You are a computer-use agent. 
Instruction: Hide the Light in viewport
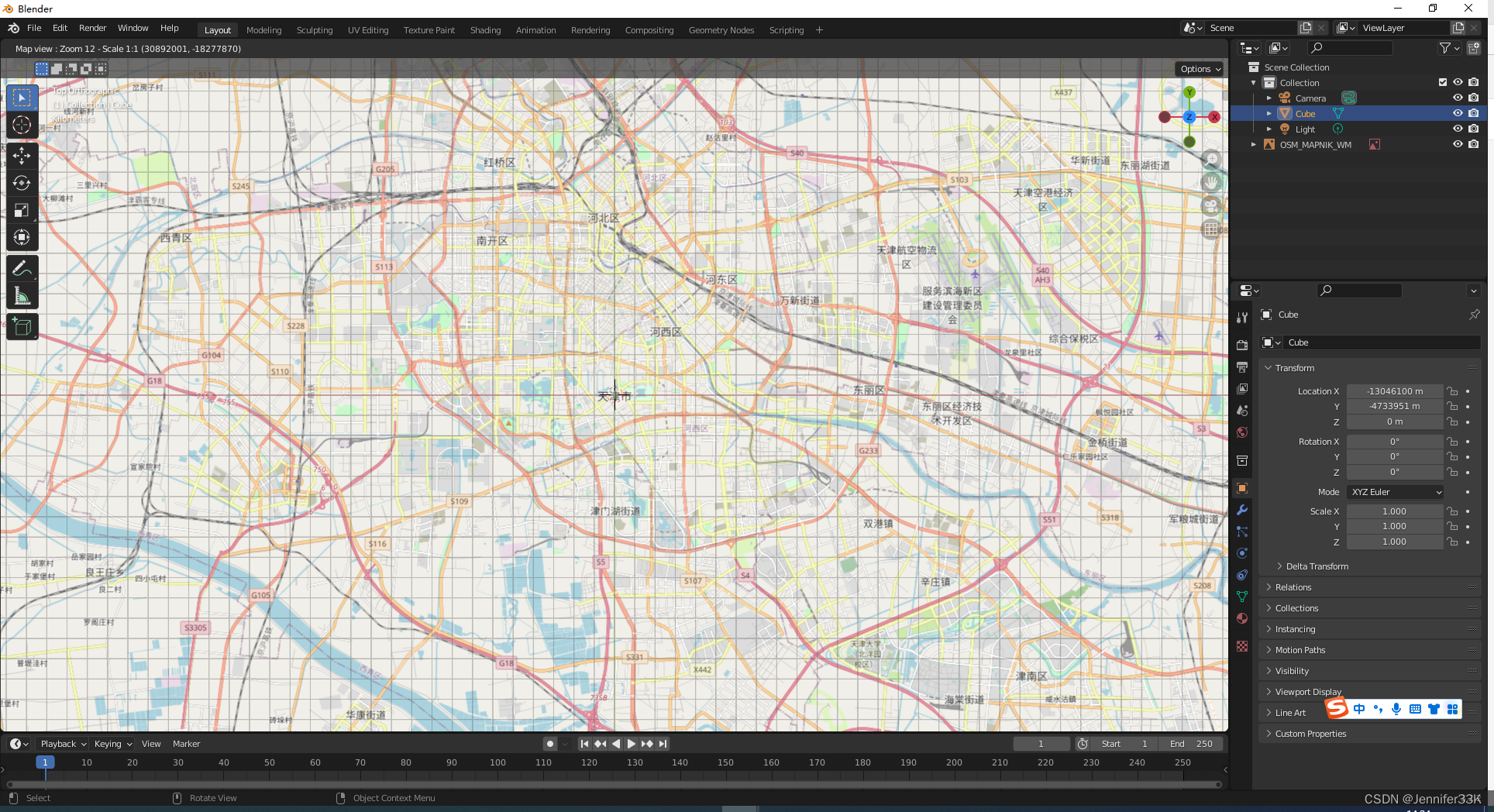[x=1458, y=129]
